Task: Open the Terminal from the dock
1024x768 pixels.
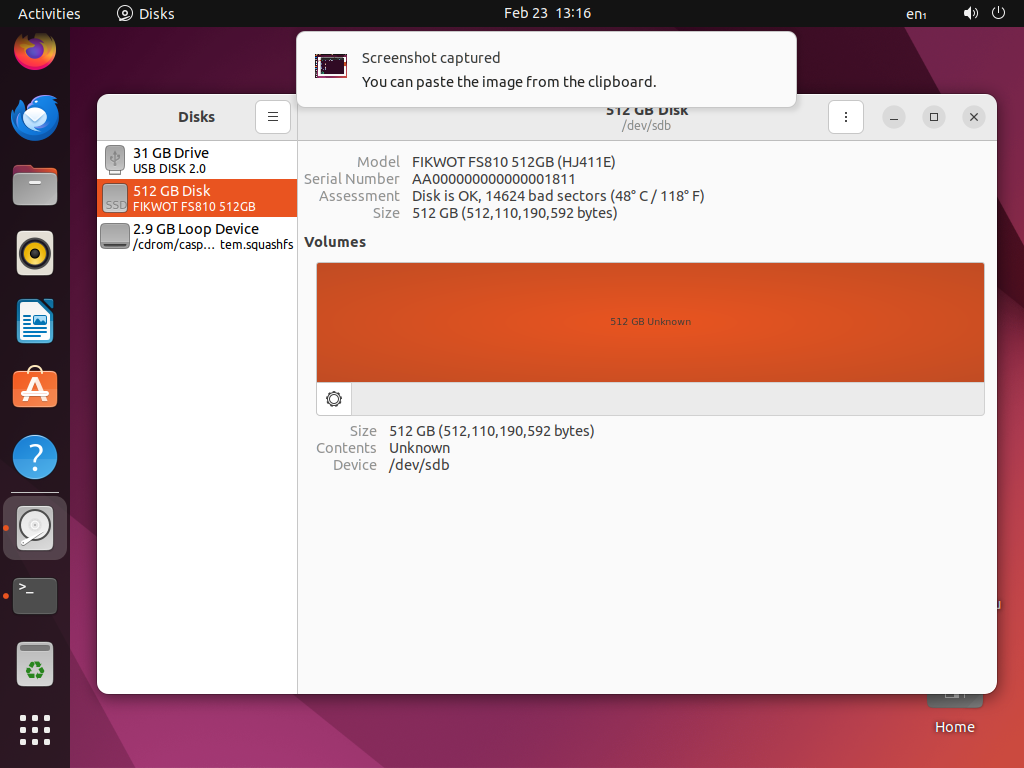Action: pos(35,596)
